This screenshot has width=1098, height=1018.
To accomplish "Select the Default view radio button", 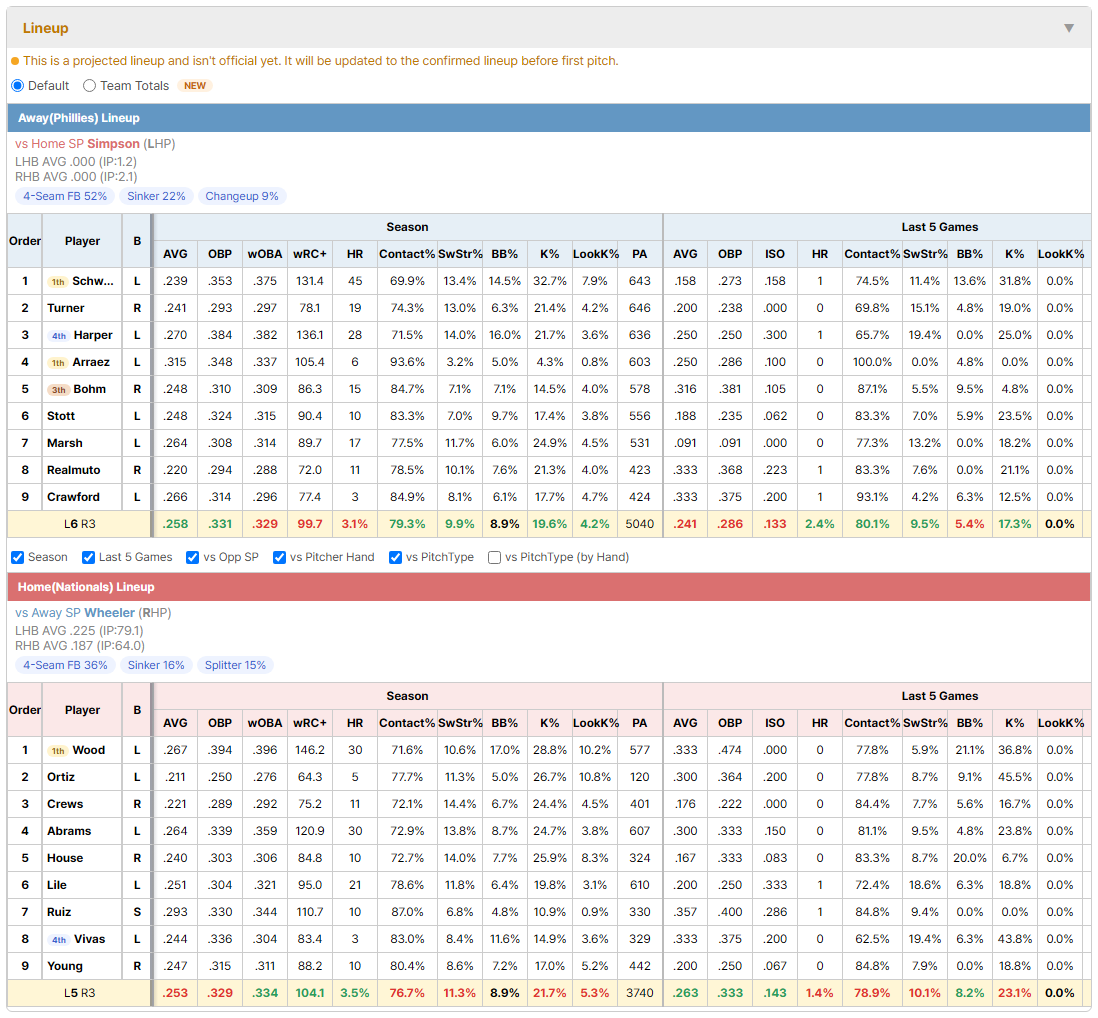I will point(18,85).
